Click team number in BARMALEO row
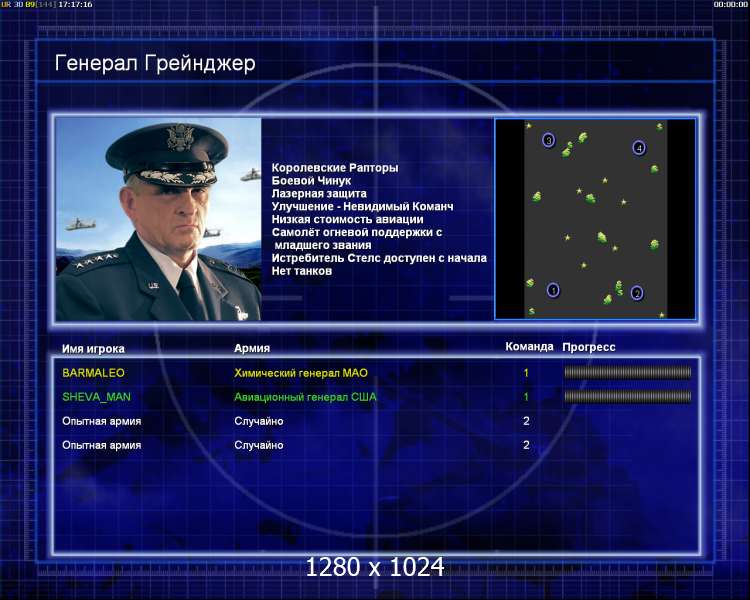The width and height of the screenshot is (750, 600). pyautogui.click(x=526, y=373)
